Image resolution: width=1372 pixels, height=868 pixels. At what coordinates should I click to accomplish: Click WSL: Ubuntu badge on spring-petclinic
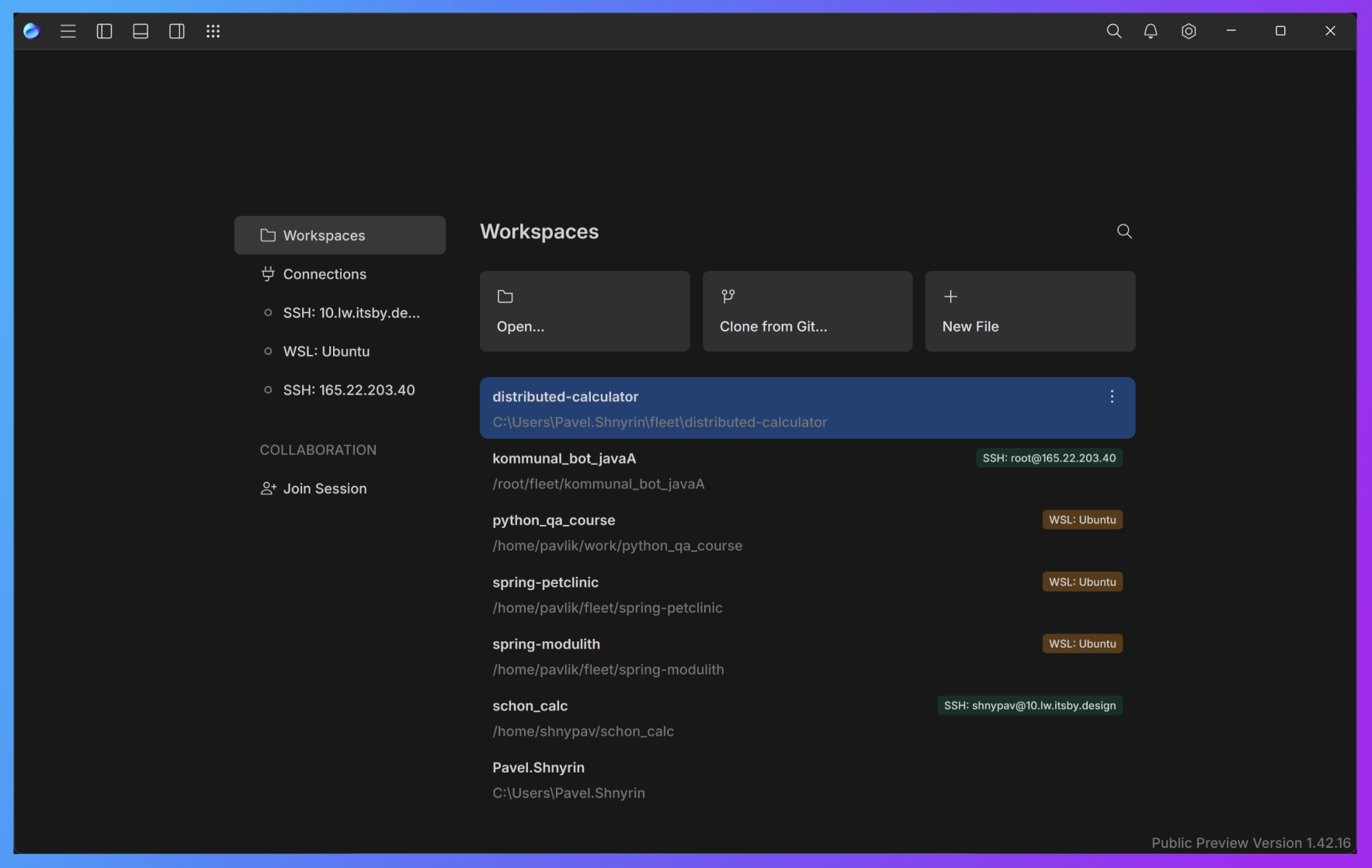pos(1082,582)
